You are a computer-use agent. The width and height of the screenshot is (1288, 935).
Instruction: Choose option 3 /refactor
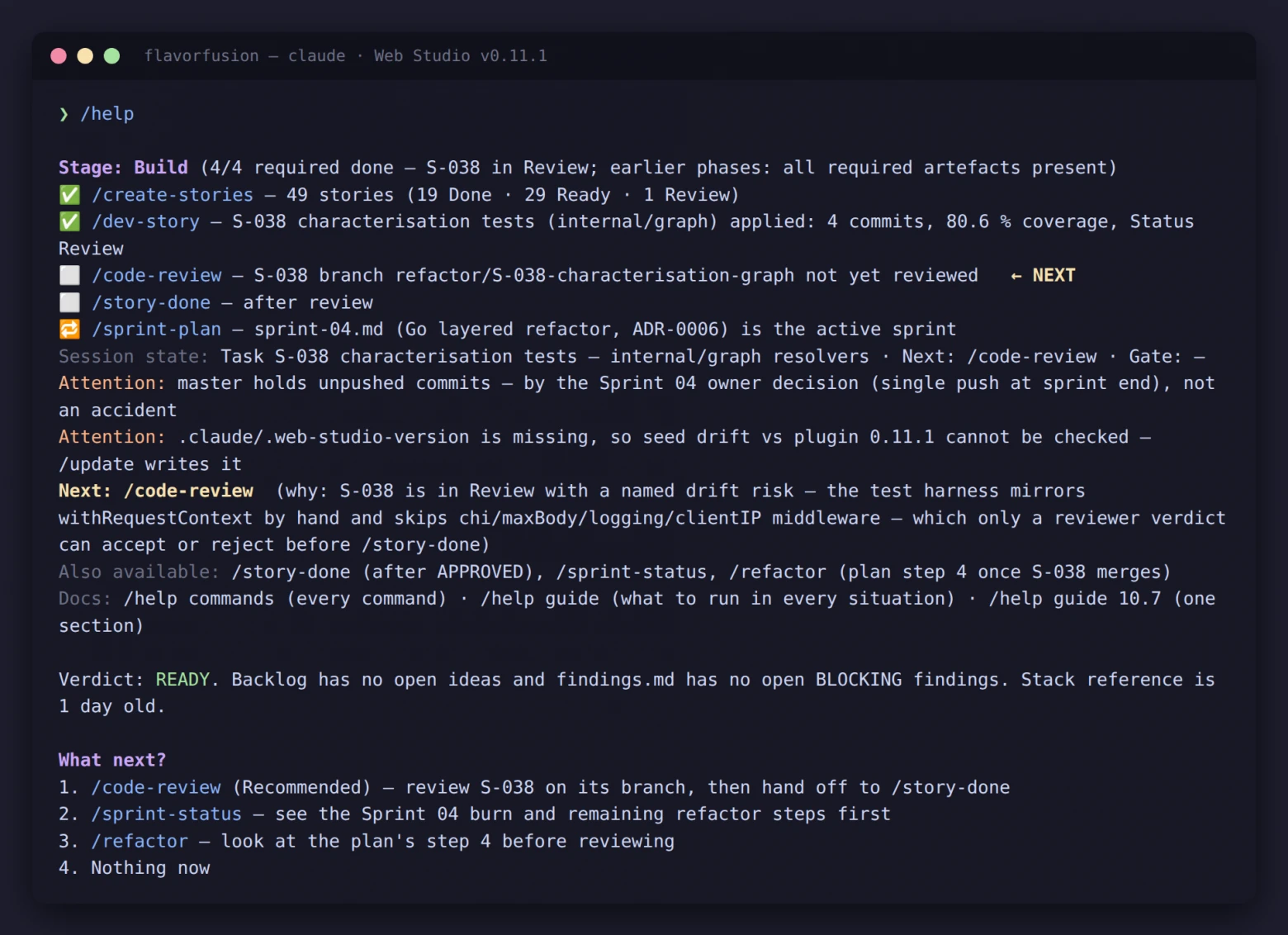(x=367, y=842)
